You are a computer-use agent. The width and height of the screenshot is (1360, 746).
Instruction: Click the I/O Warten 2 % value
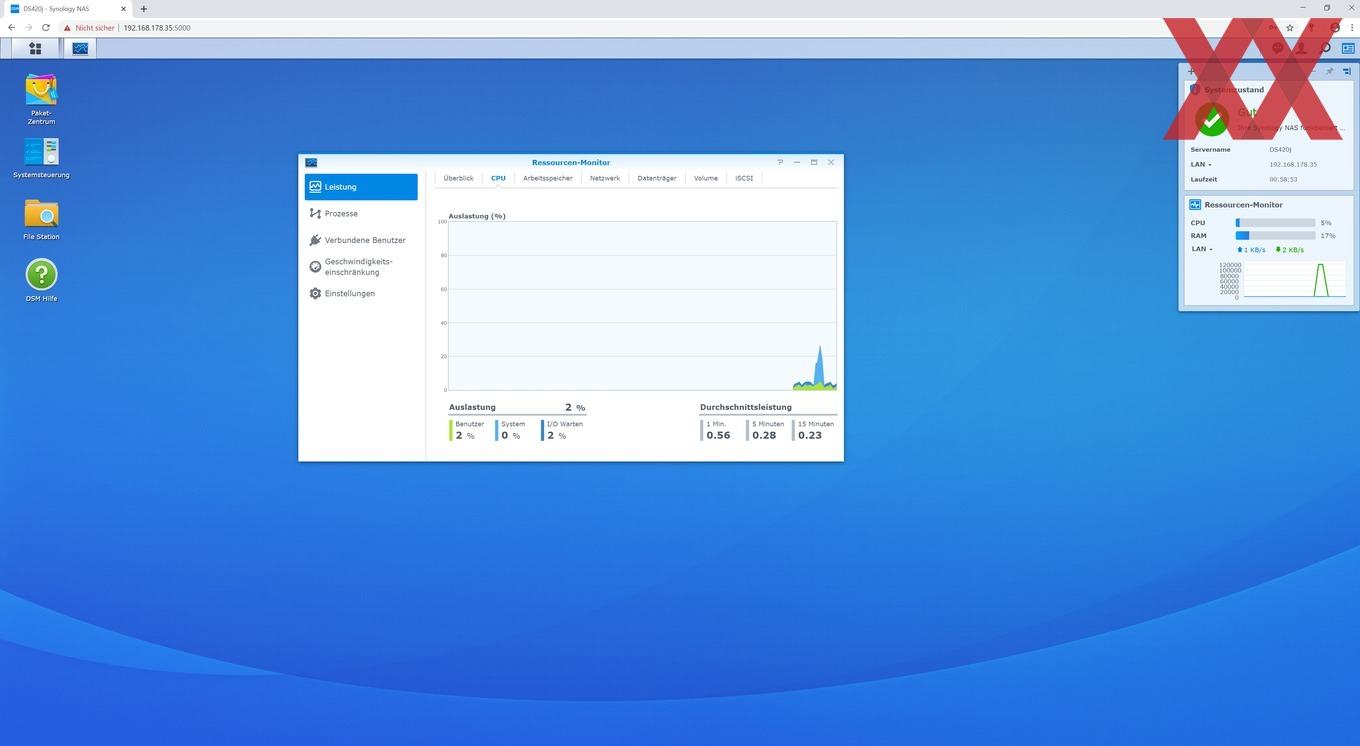pos(557,436)
